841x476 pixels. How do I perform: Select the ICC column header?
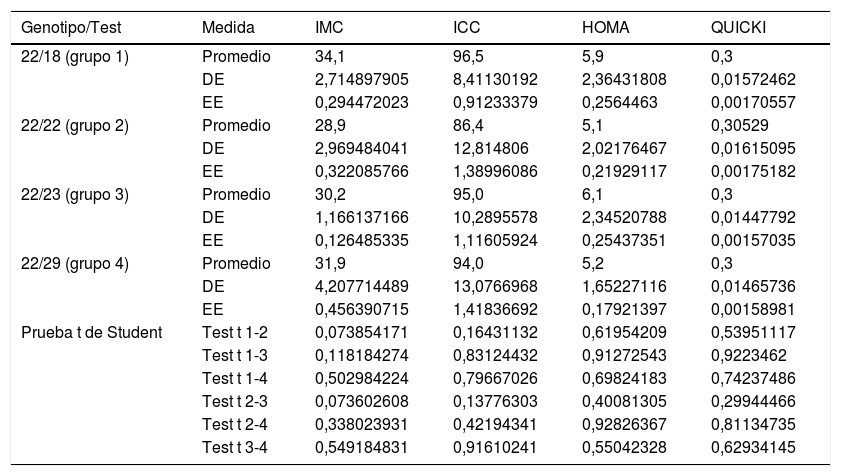point(467,27)
